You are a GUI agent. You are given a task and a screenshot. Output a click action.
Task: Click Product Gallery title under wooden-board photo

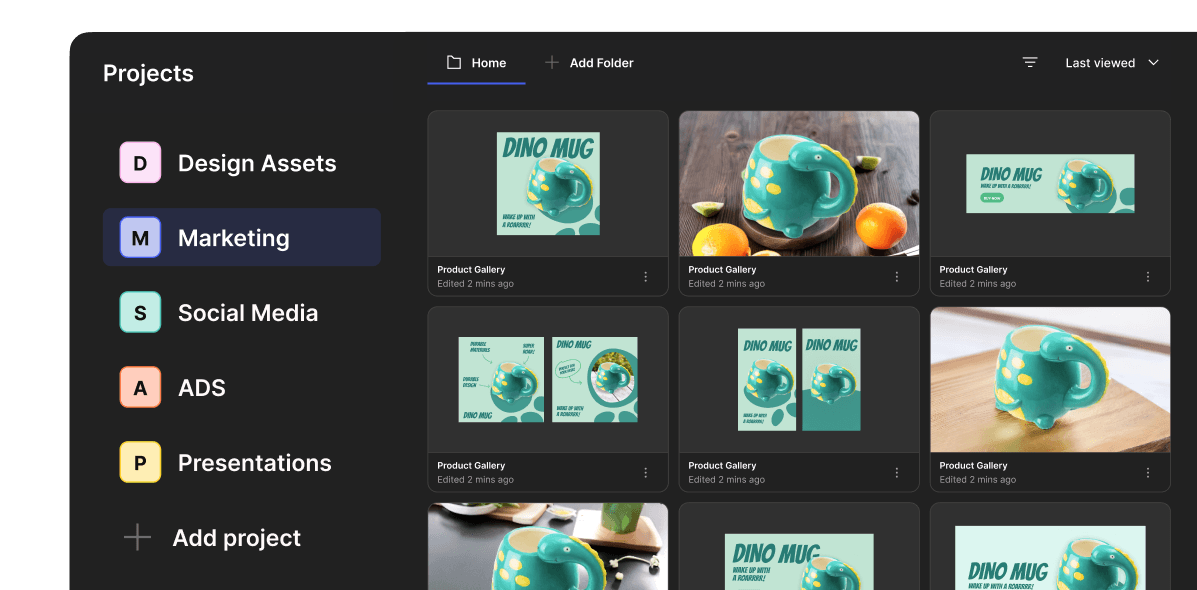973,466
